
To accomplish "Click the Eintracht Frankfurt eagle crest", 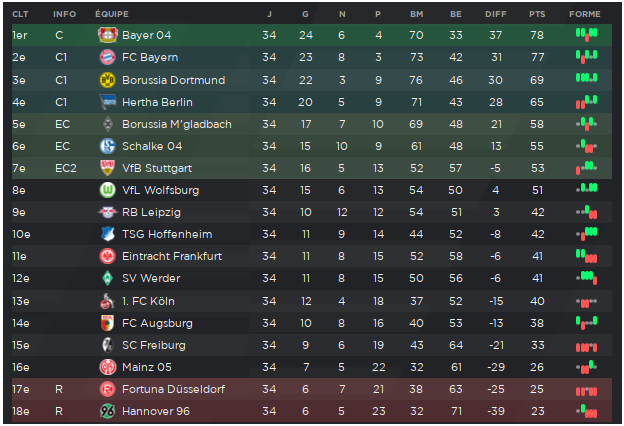I will coord(107,256).
